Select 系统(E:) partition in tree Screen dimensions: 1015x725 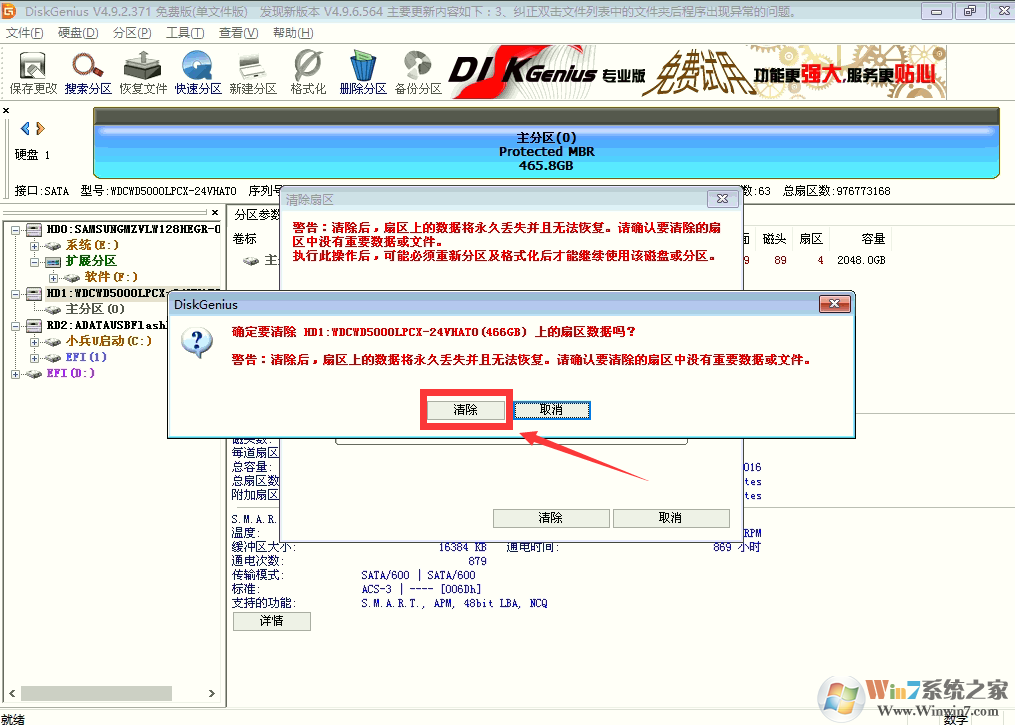[x=93, y=245]
